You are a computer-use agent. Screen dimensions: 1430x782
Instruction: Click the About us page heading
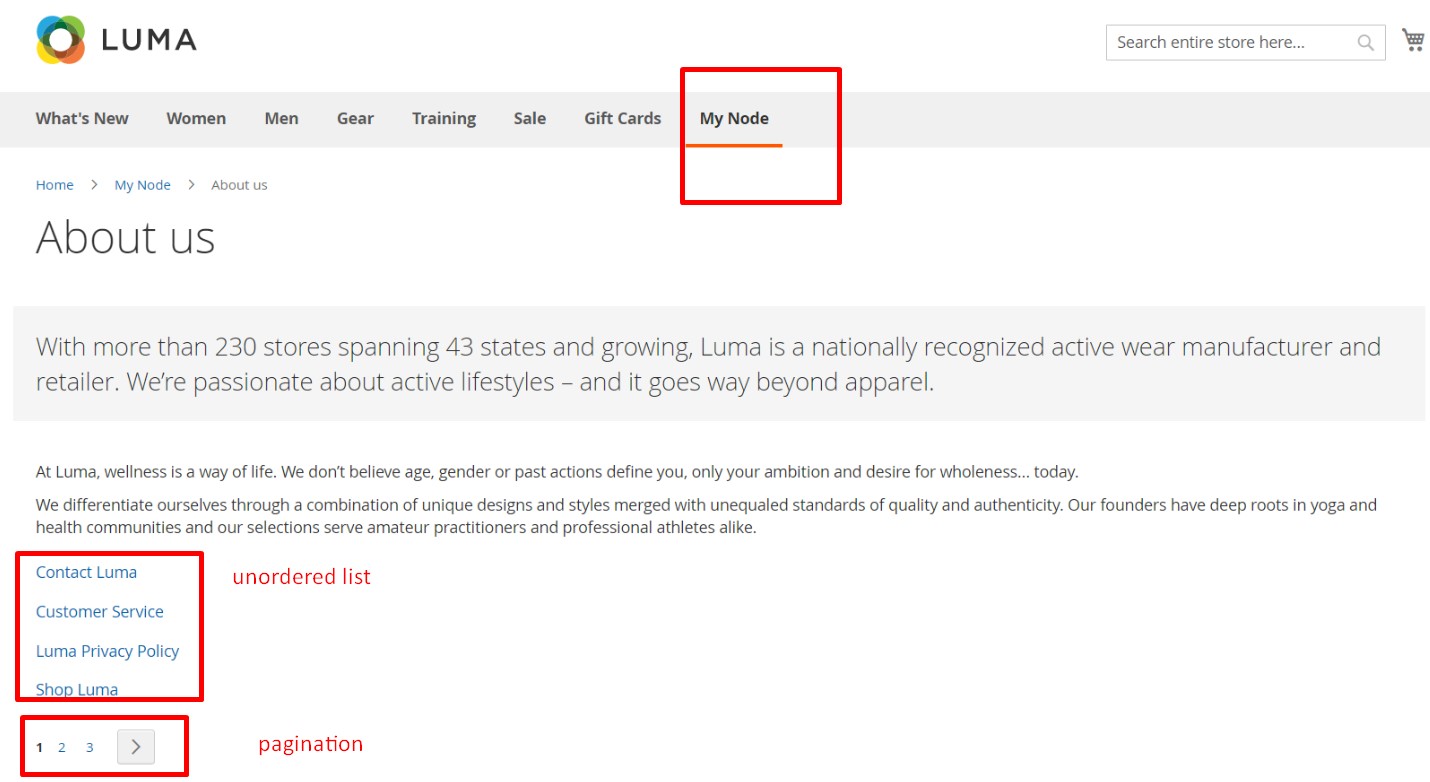tap(126, 238)
